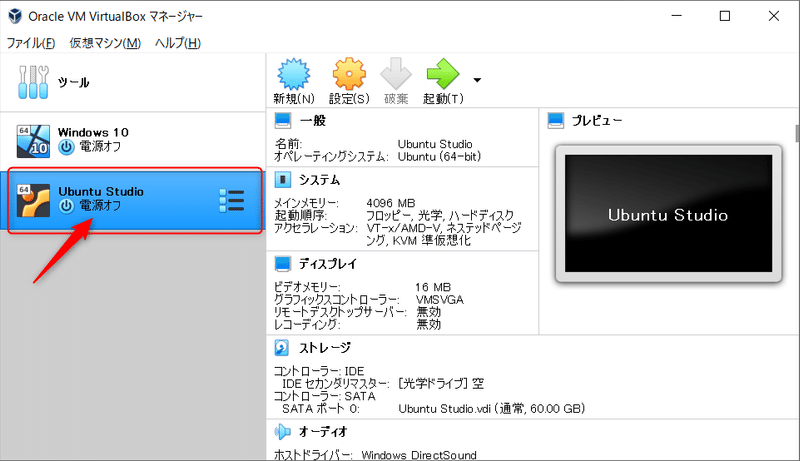Screen dimensions: 800x461
Task: Open the ディスプレイ settings header link
Action: (328, 264)
